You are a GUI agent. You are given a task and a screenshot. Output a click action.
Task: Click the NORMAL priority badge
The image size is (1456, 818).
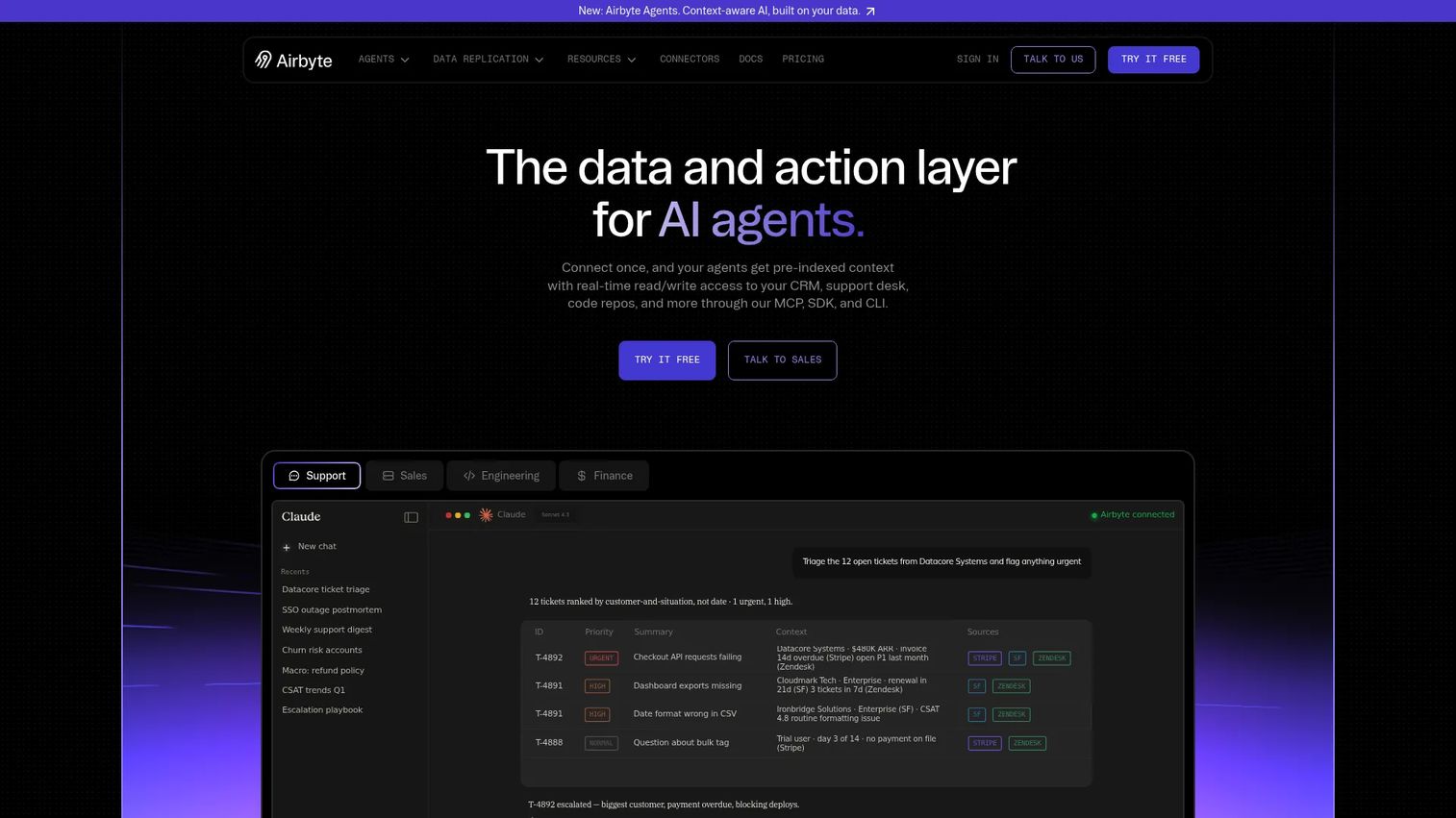(601, 743)
